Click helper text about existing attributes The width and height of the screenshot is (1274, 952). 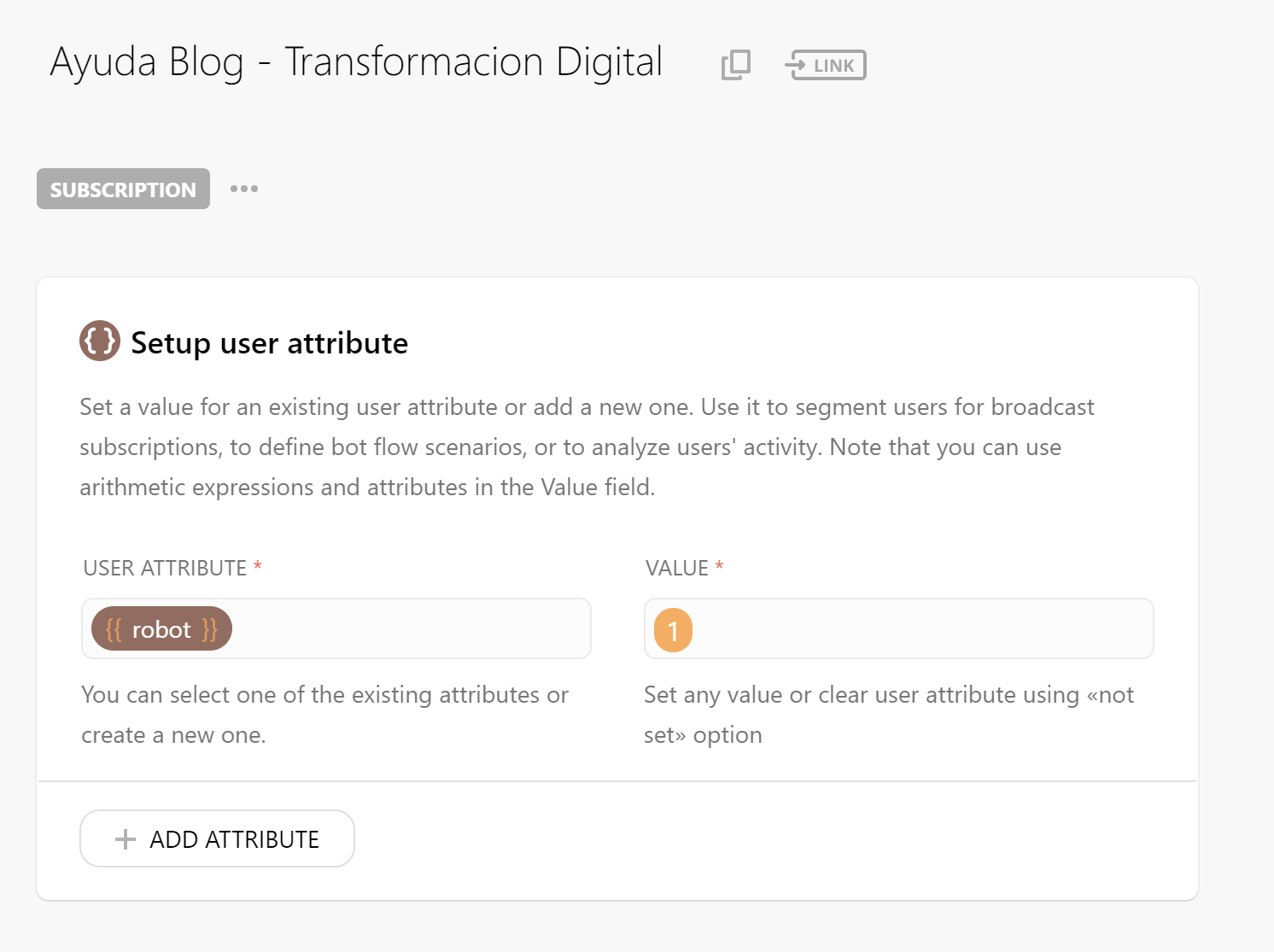click(324, 714)
